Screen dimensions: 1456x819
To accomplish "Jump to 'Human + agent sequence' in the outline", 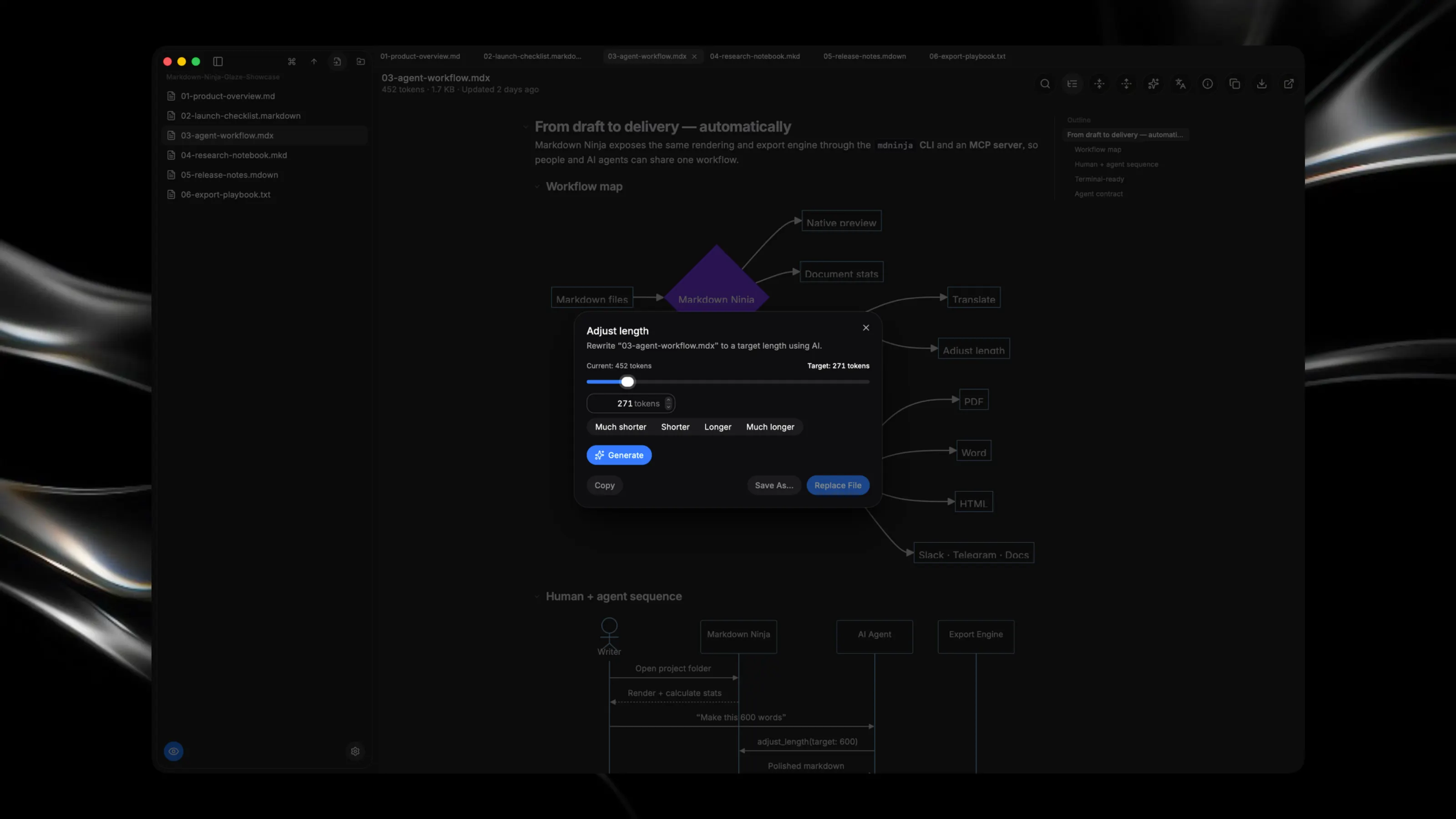I will pos(1116,164).
